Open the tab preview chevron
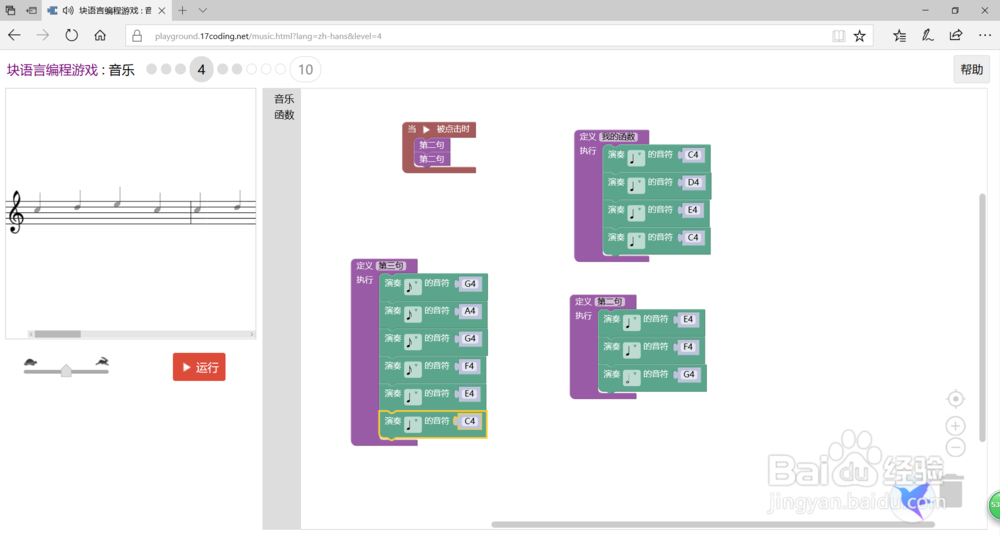This screenshot has width=1000, height=536. pyautogui.click(x=203, y=11)
